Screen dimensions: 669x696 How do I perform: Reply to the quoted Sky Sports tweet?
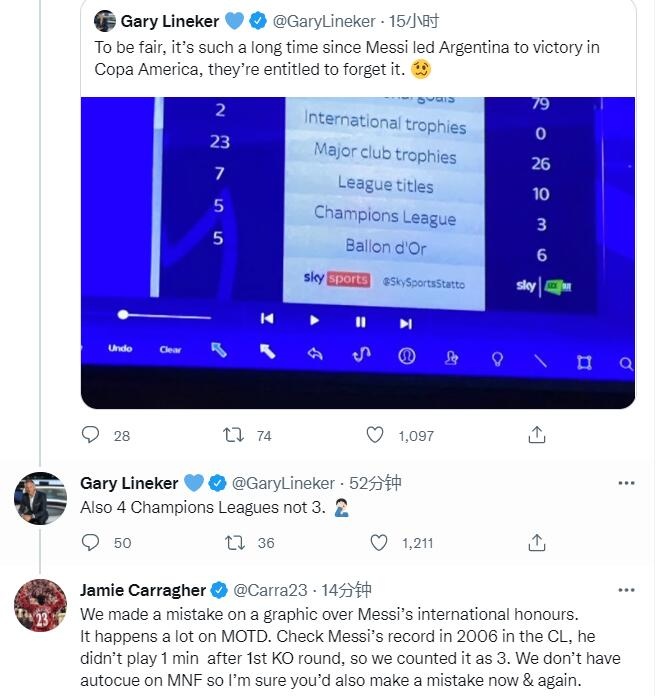(91, 435)
